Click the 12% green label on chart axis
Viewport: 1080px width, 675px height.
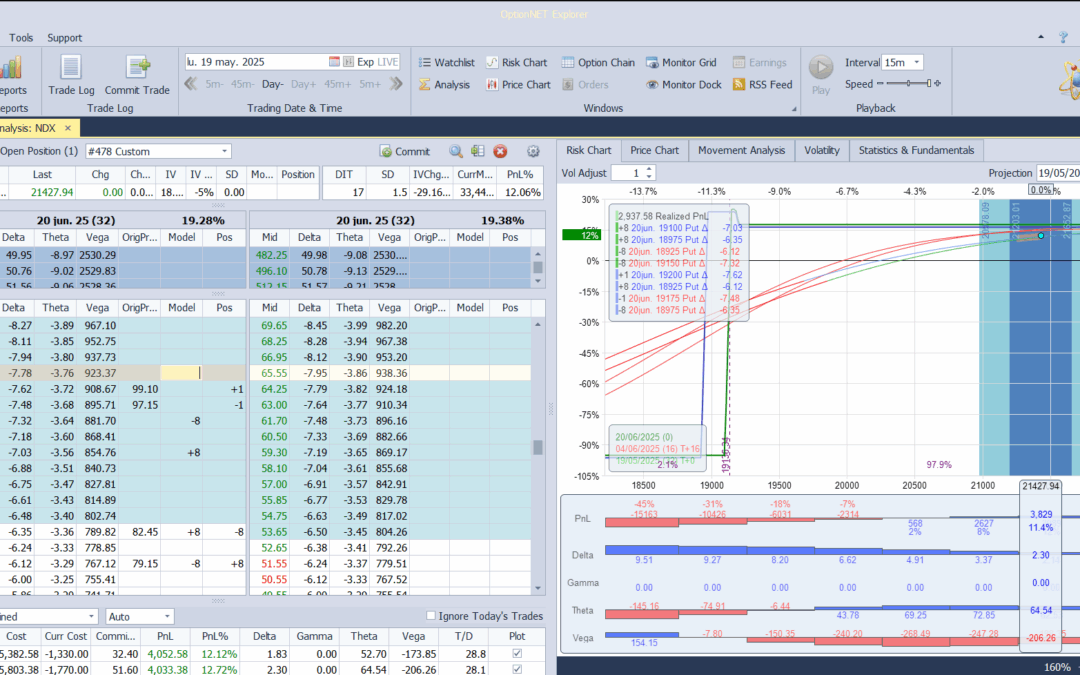[x=581, y=235]
